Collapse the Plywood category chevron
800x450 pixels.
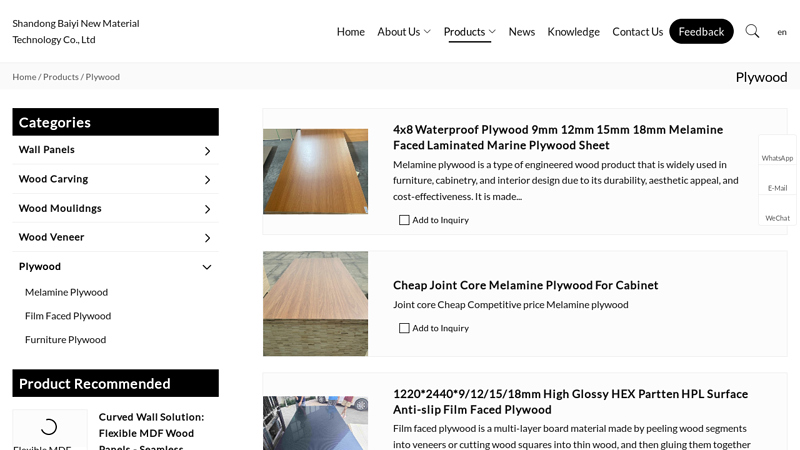pyautogui.click(x=207, y=267)
